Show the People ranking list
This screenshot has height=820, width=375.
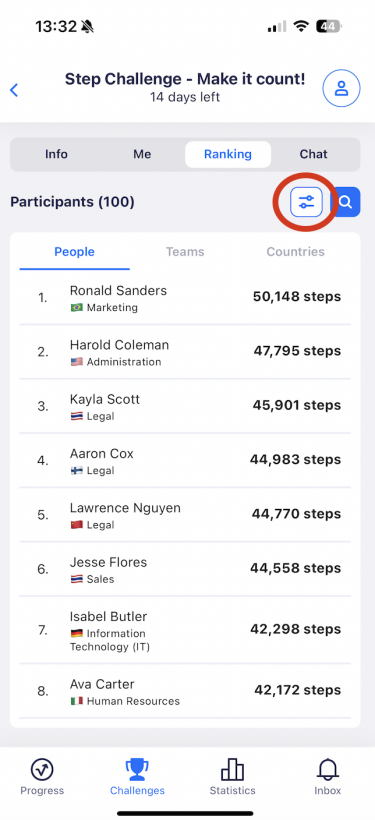75,252
